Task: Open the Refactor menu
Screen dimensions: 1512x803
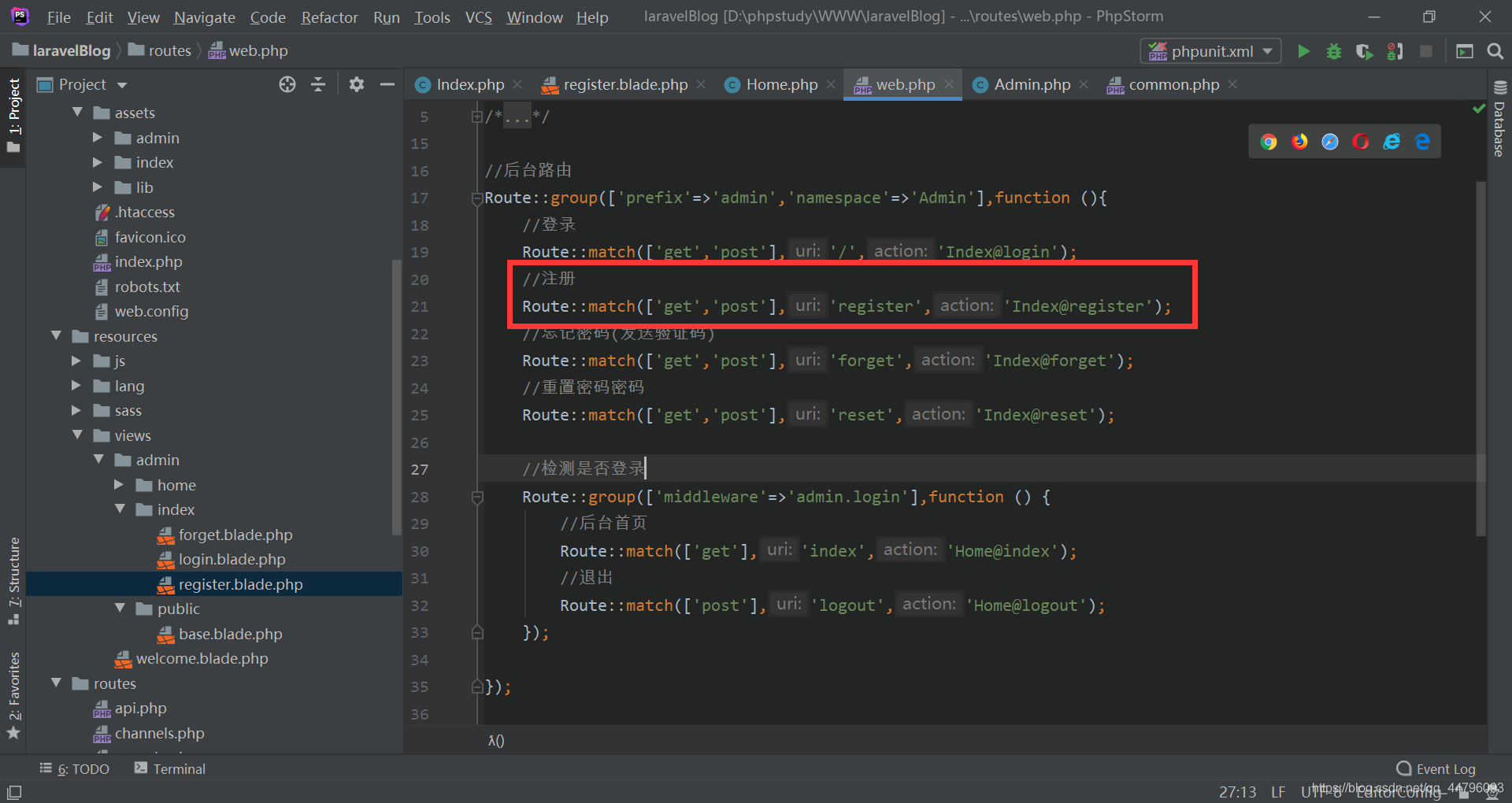Action: 329,17
